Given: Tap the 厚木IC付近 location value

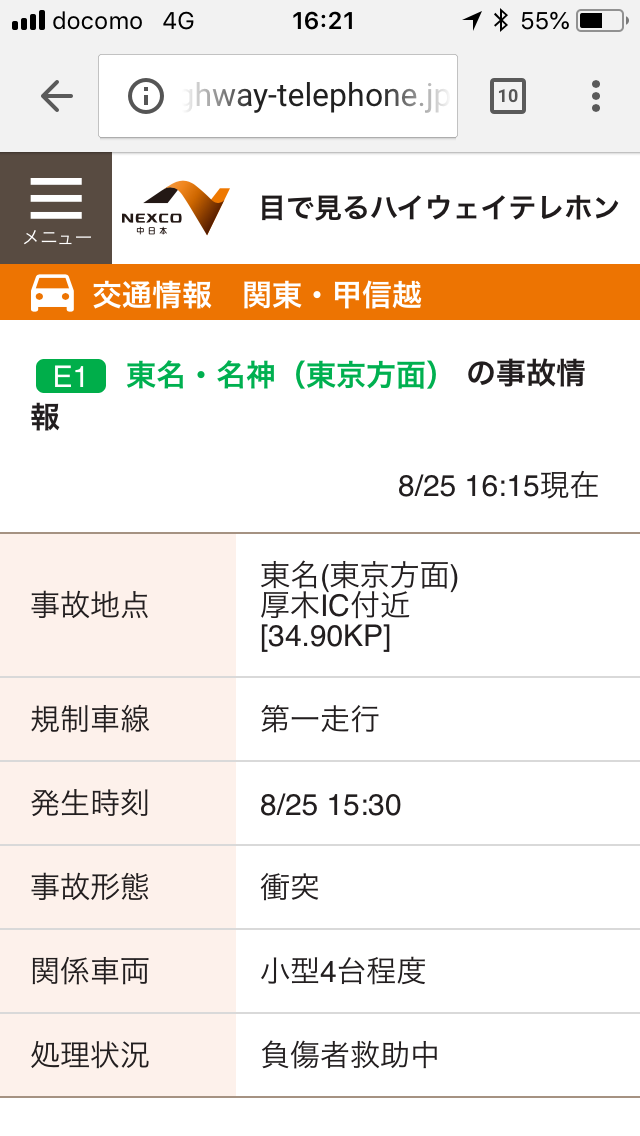Looking at the screenshot, I should click(335, 606).
